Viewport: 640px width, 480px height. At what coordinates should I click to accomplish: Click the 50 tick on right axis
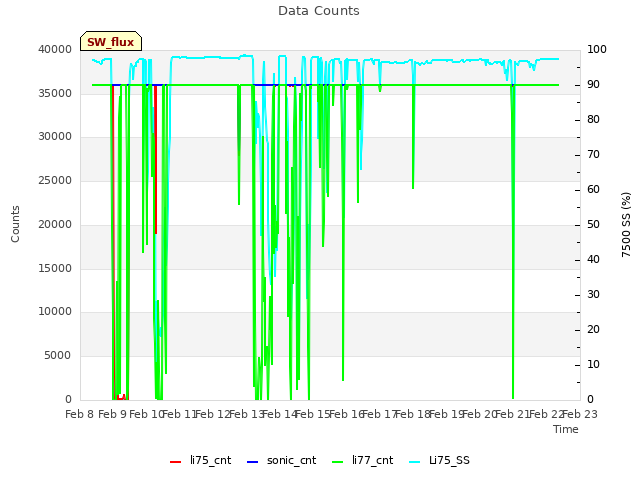click(593, 224)
